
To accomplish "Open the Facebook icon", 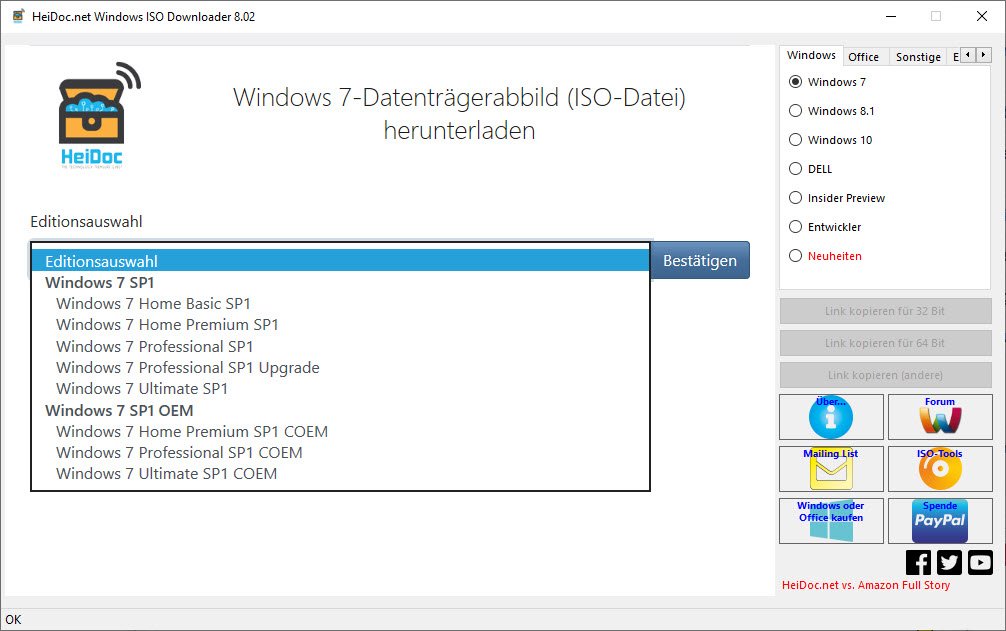I will [x=918, y=562].
